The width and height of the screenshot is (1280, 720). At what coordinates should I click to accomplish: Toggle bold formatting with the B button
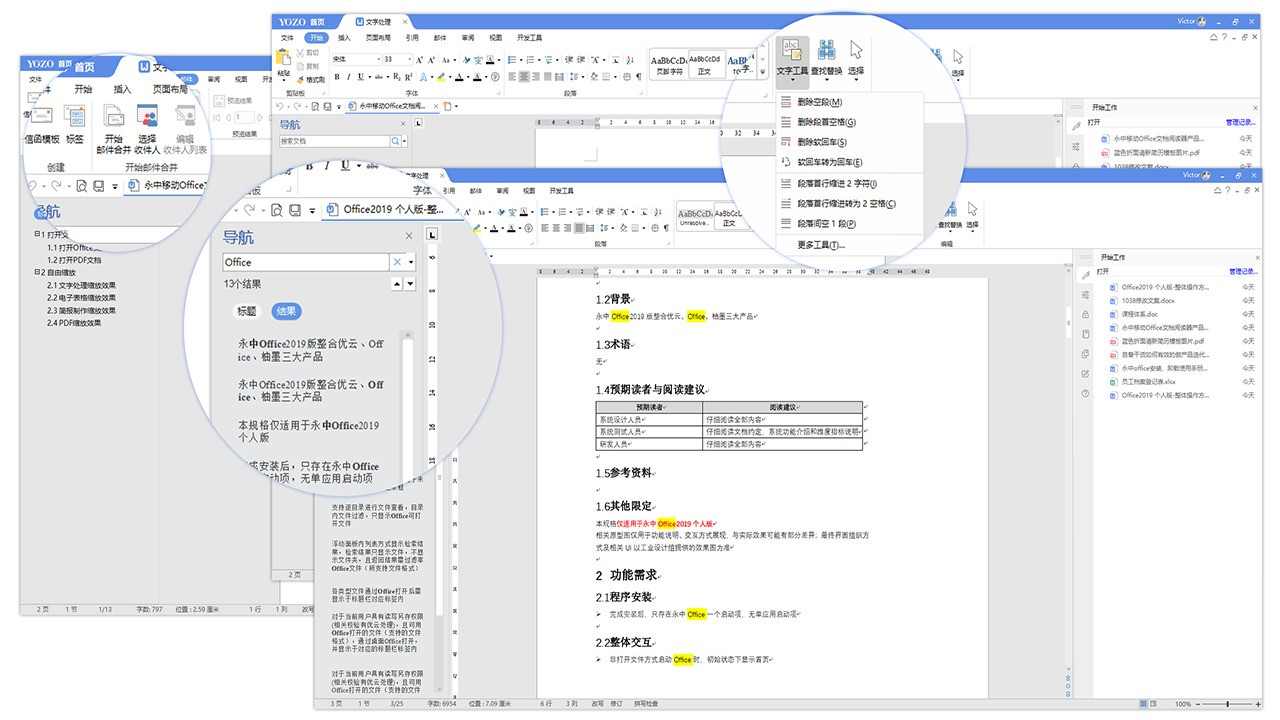337,76
